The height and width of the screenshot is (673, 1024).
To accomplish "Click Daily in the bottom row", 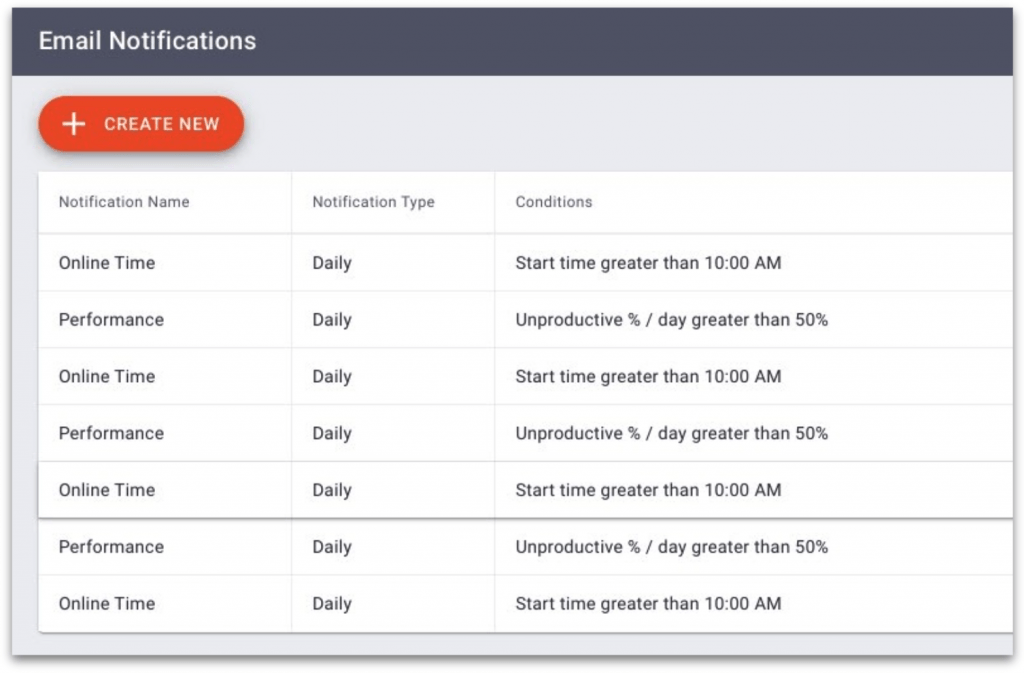I will click(x=331, y=603).
